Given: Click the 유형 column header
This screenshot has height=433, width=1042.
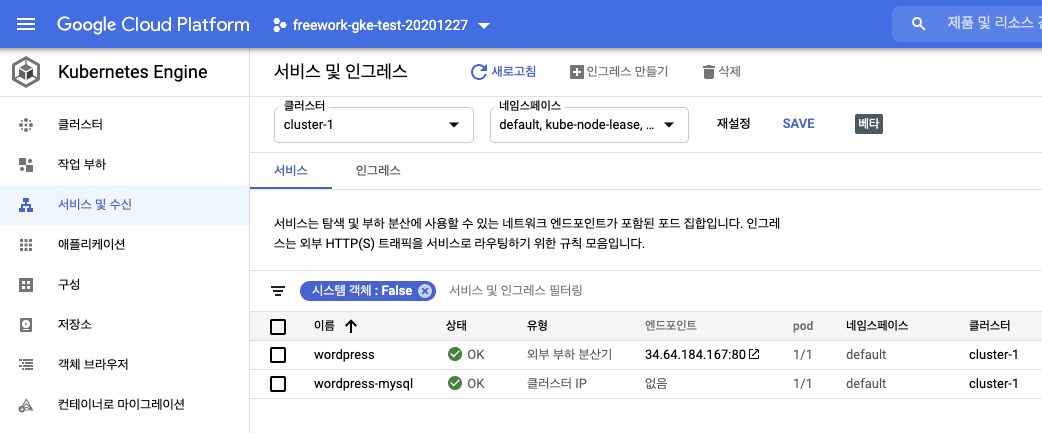Looking at the screenshot, I should (538, 326).
